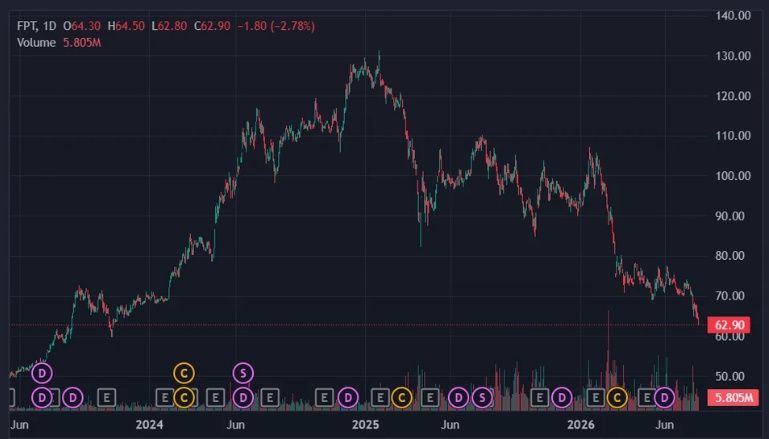Image resolution: width=769 pixels, height=439 pixels.
Task: Click the D dividend marker at June 2025
Action: tap(459, 397)
